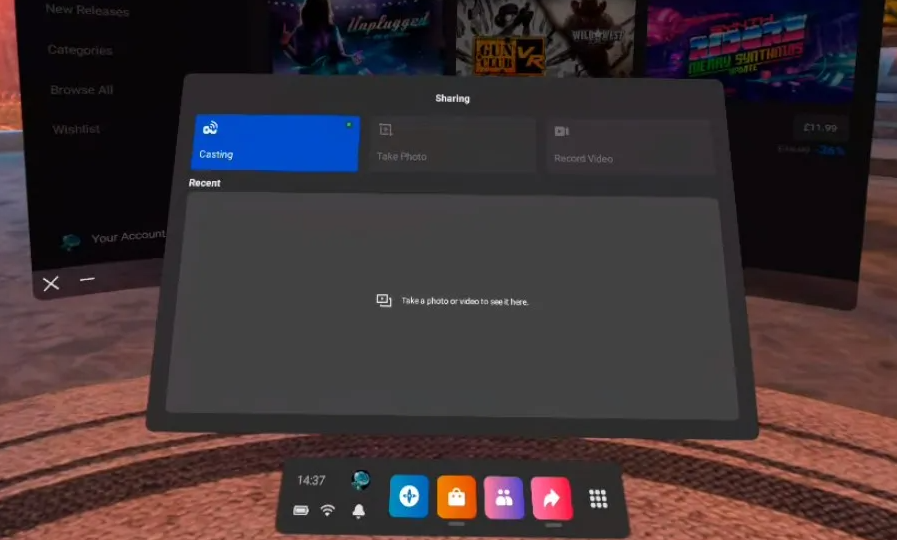Open New Releases in store sidebar
The image size is (897, 540).
click(87, 11)
